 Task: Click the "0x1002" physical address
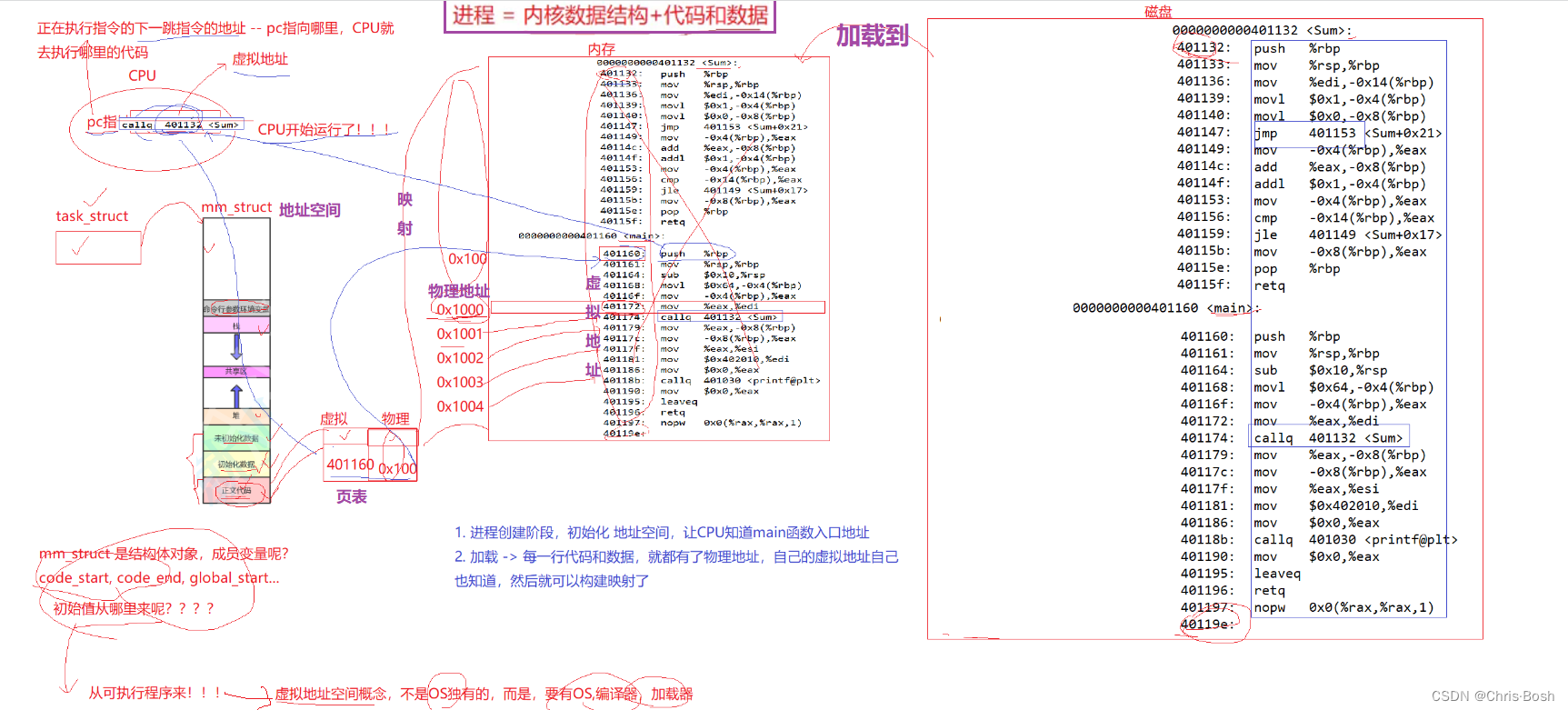[x=460, y=358]
